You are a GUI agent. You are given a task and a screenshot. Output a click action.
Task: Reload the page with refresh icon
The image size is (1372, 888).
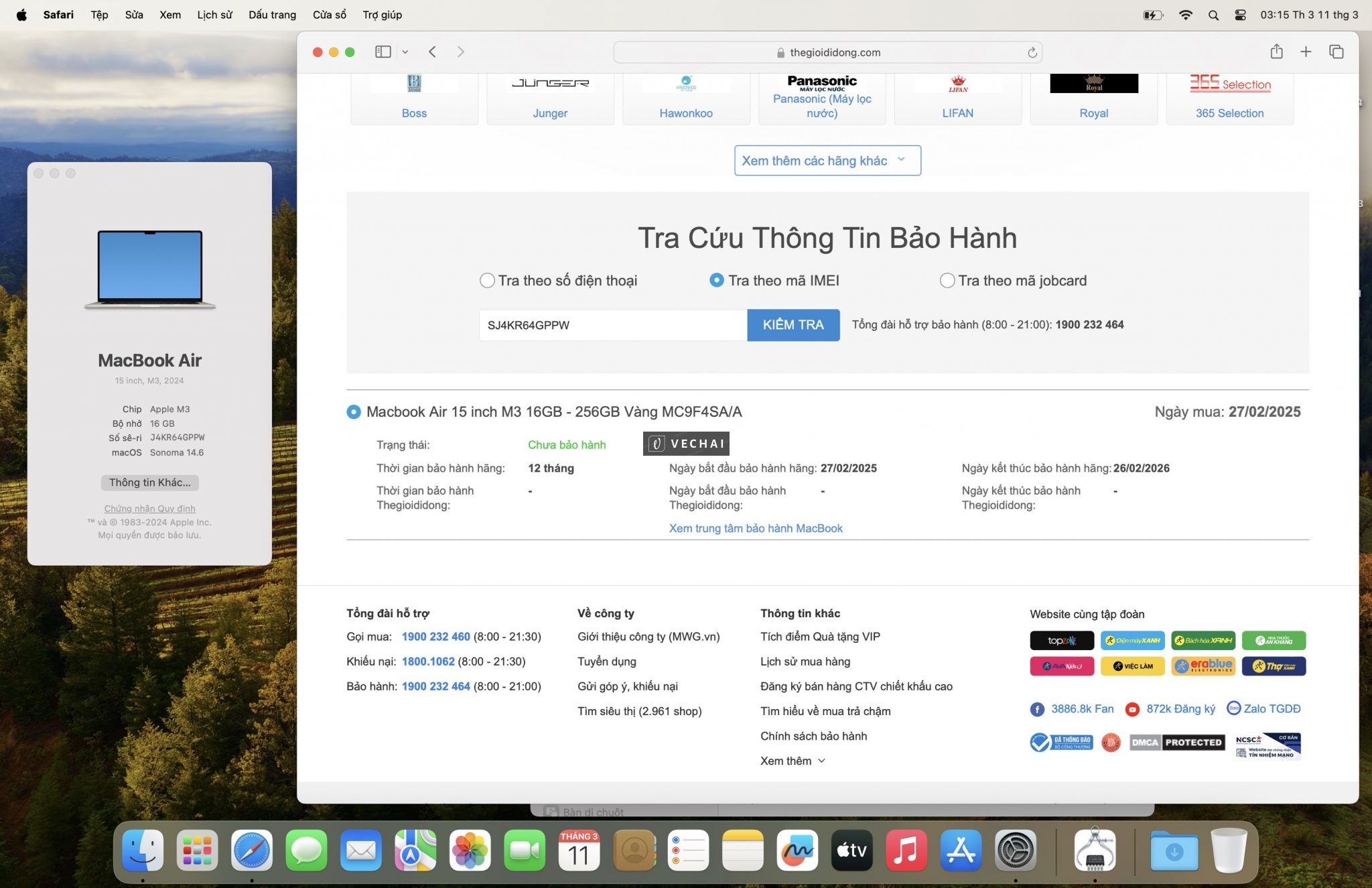tap(1032, 52)
